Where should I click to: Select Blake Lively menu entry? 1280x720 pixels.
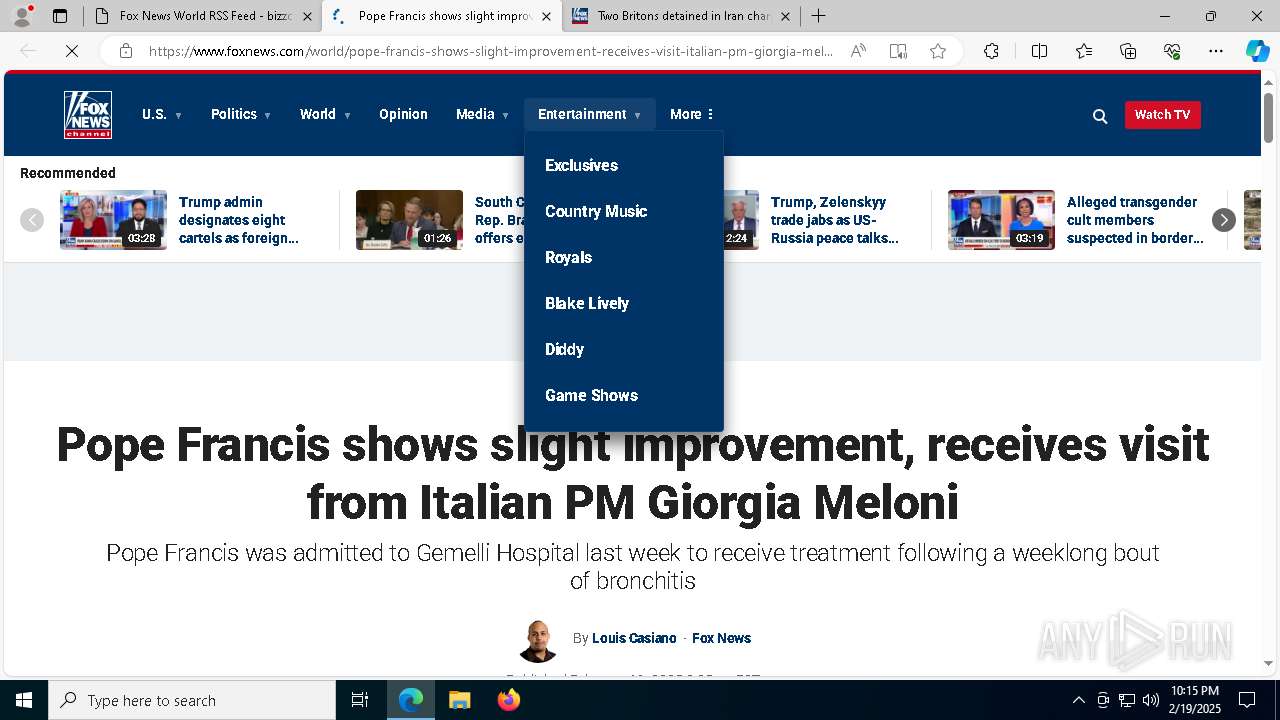587,303
